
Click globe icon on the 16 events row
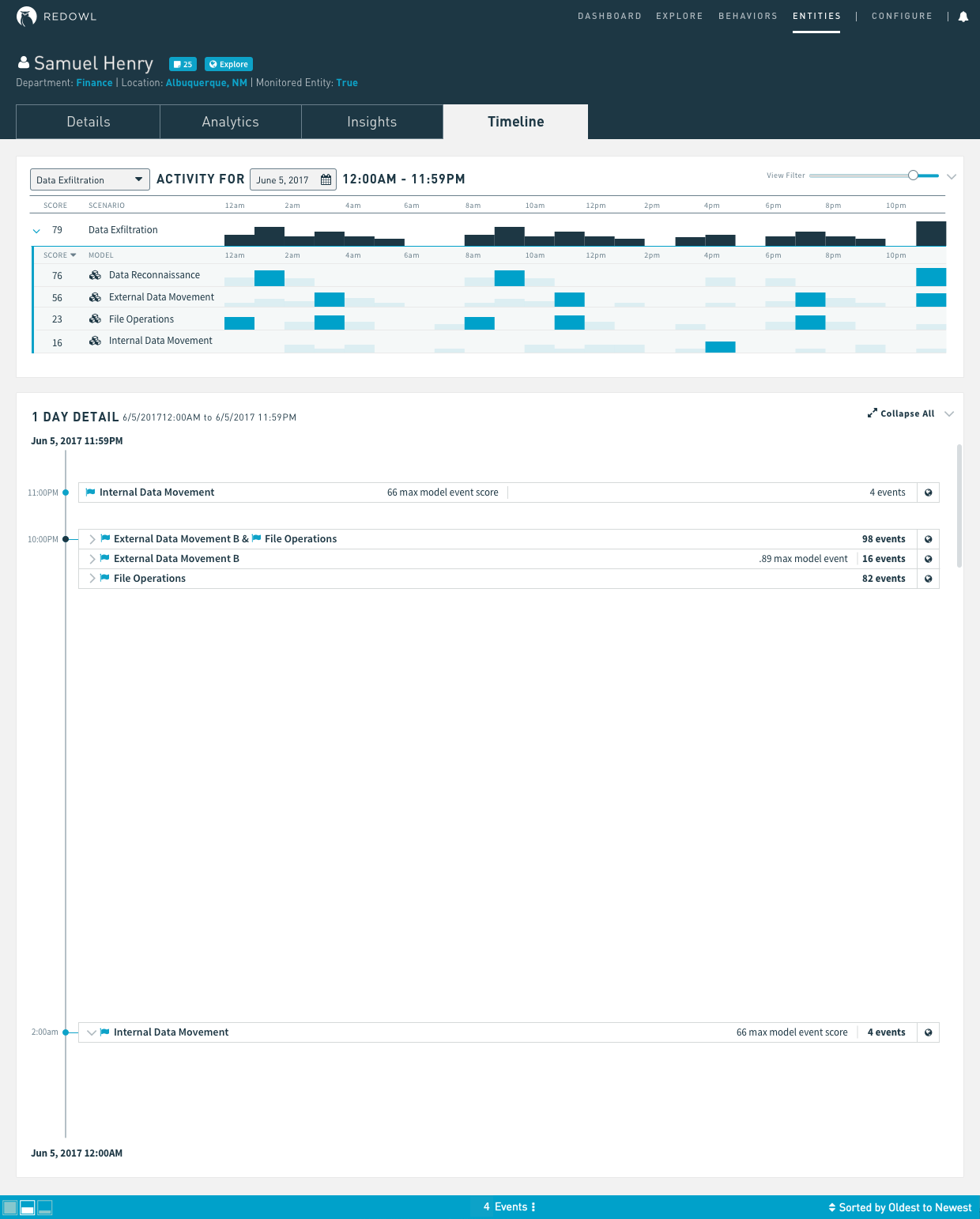tap(928, 559)
